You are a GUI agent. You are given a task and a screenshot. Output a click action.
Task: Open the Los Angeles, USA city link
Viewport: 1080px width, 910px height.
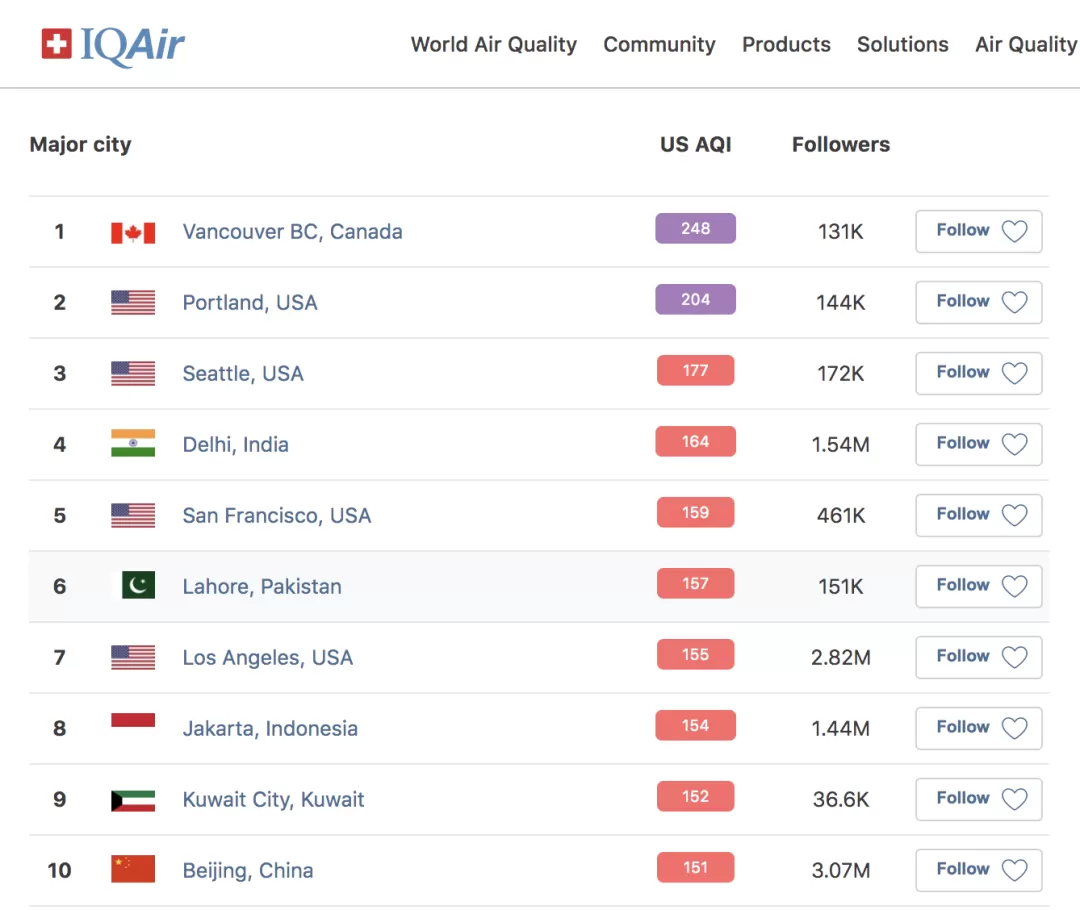[x=268, y=657]
